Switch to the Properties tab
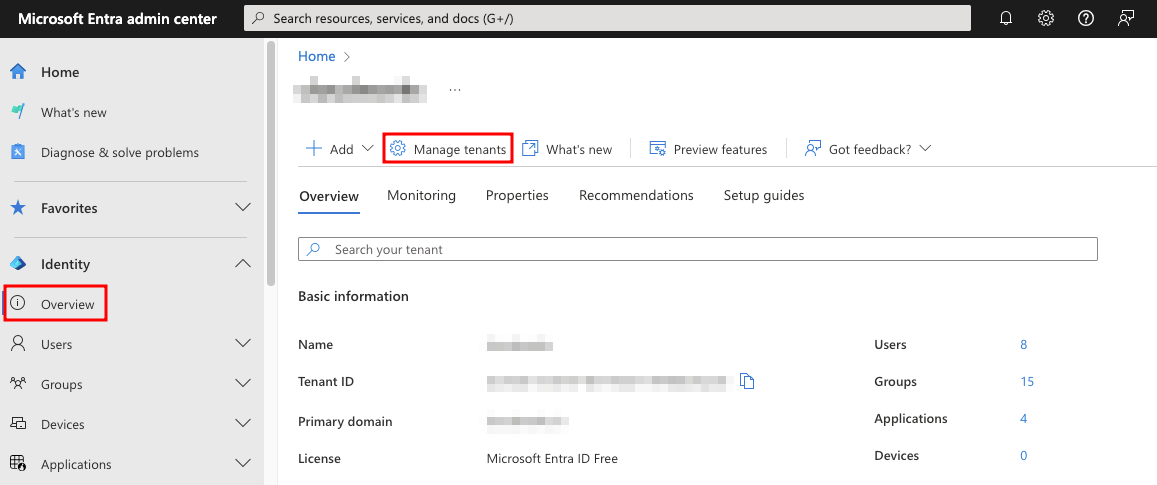Image resolution: width=1157 pixels, height=485 pixels. click(517, 195)
